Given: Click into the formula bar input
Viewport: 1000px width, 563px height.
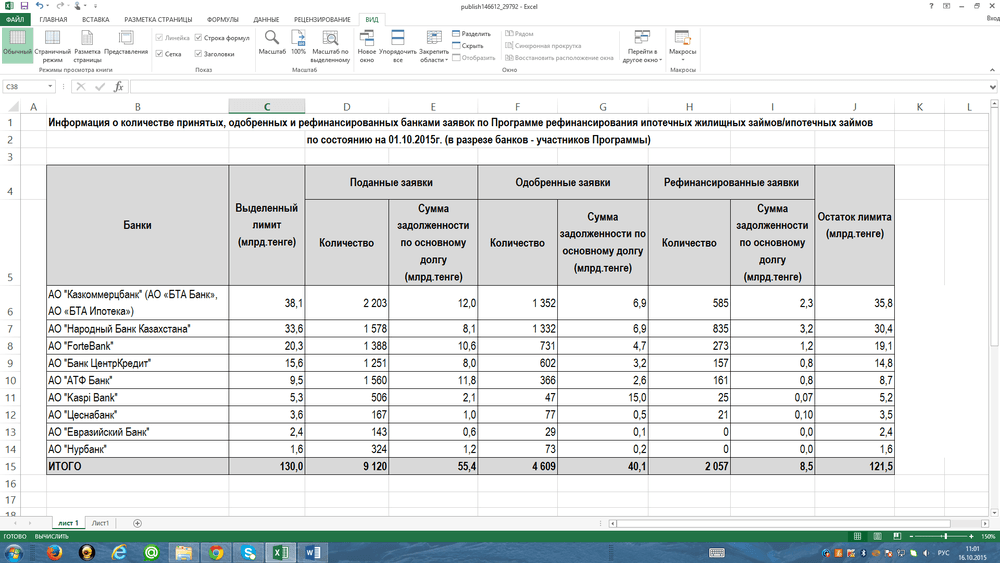Looking at the screenshot, I should pos(559,87).
